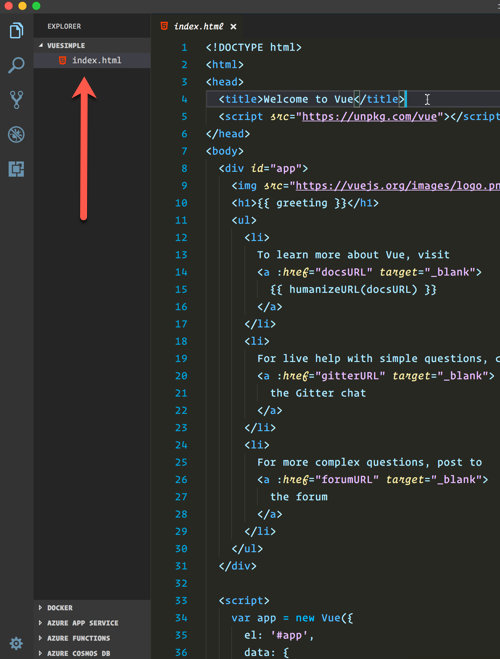500x659 pixels.
Task: Click the 'For live help with simple questions' line
Action: (x=378, y=358)
